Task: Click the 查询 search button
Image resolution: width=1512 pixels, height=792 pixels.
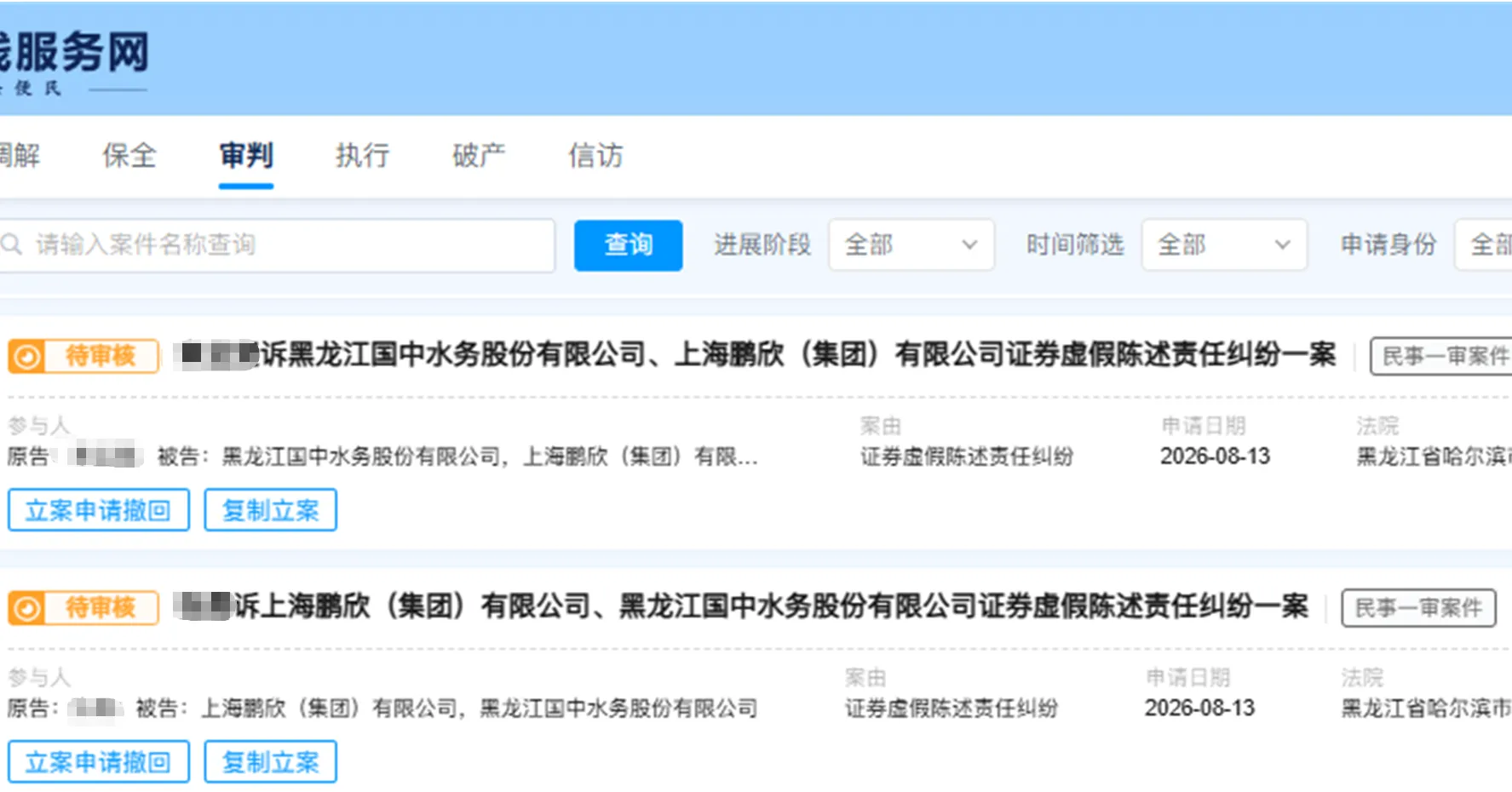Action: coord(629,245)
